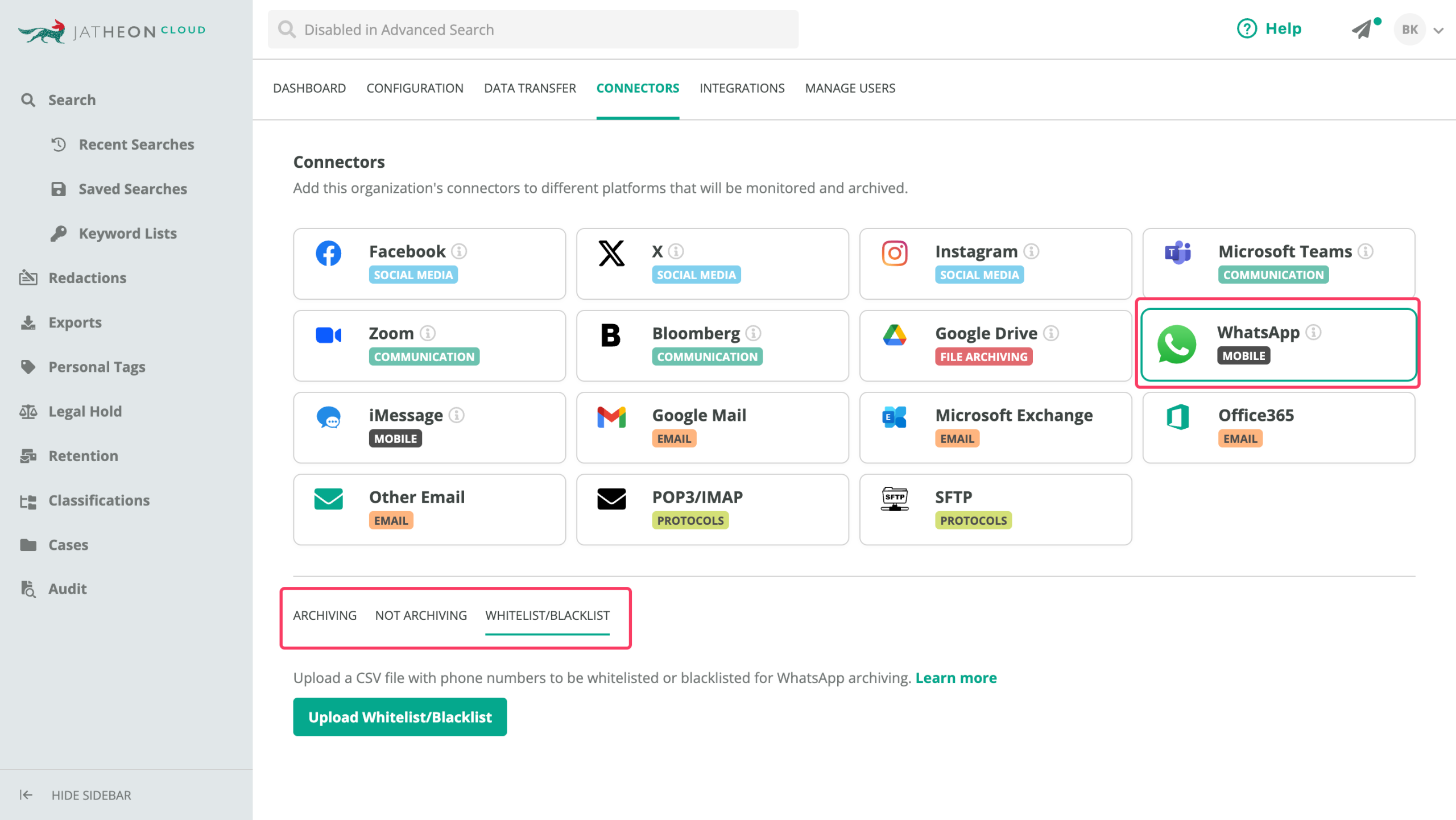Click the Office365 icon
This screenshot has width=1456, height=820.
click(x=1178, y=417)
